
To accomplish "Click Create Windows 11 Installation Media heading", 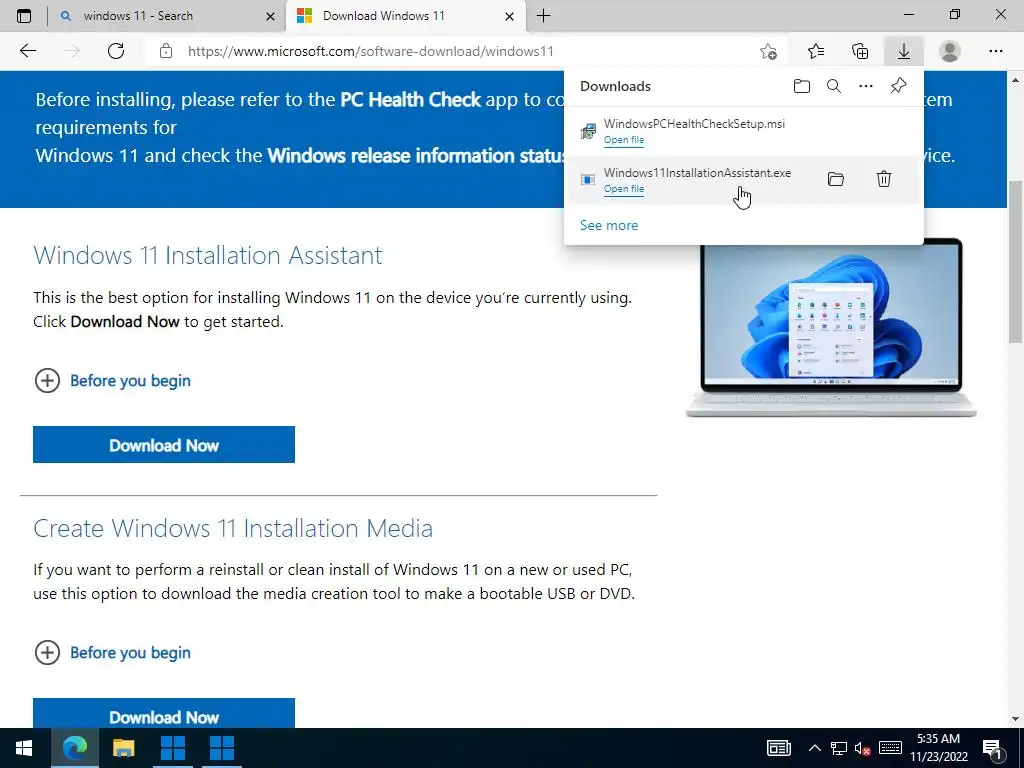I will 233,528.
